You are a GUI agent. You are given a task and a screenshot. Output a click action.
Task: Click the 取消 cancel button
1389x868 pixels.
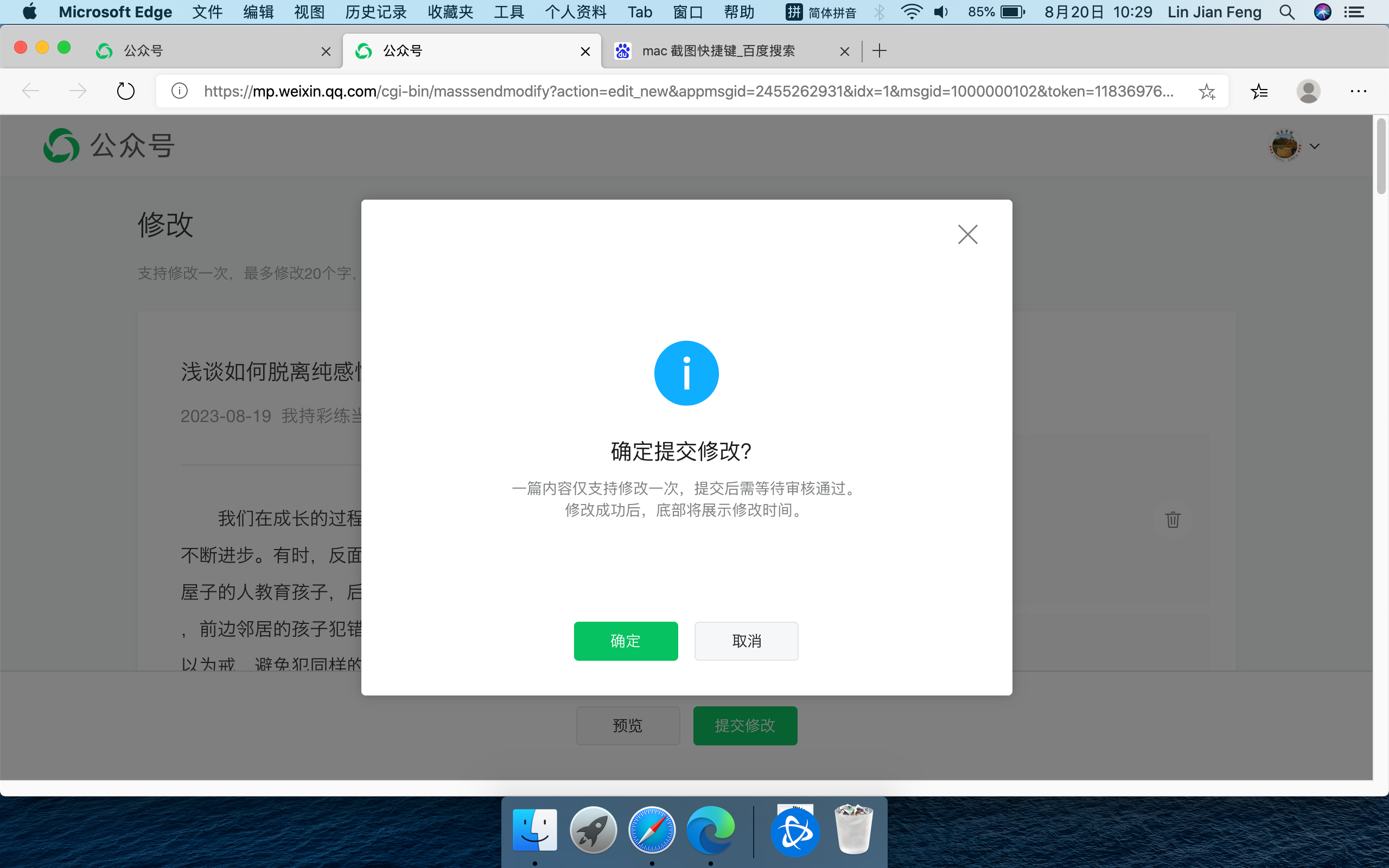click(746, 641)
